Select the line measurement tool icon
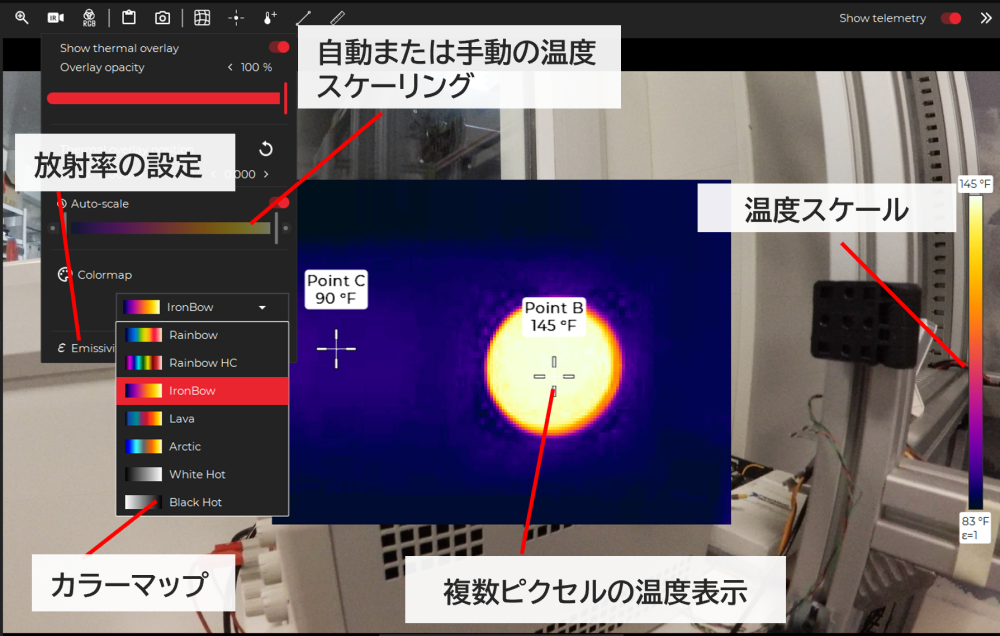The image size is (1000, 636). [x=304, y=17]
